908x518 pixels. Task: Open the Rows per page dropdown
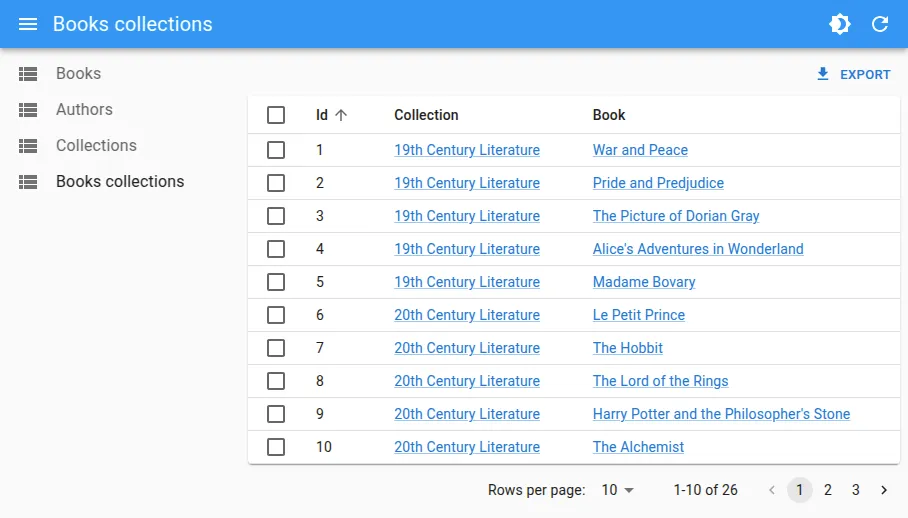617,490
